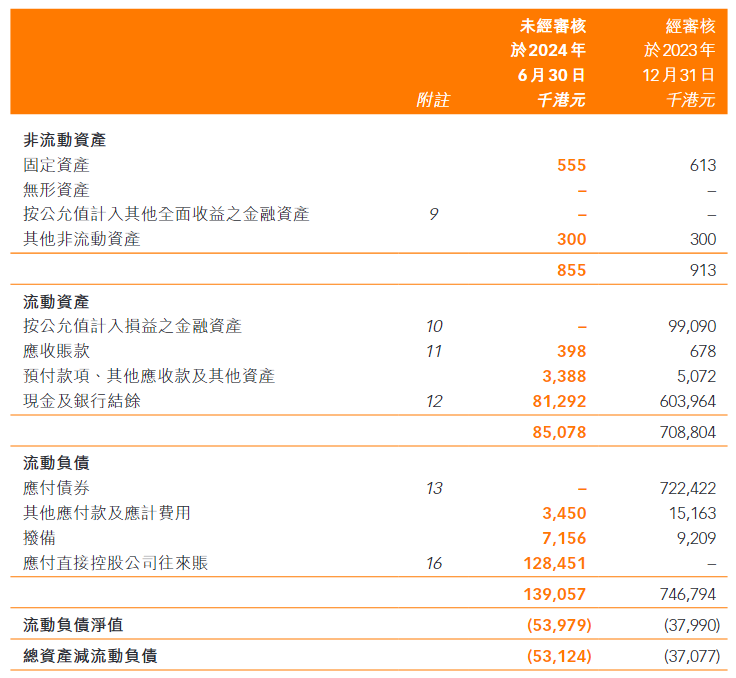
Task: Click the 722,422 bonds payable figure
Action: [x=691, y=488]
